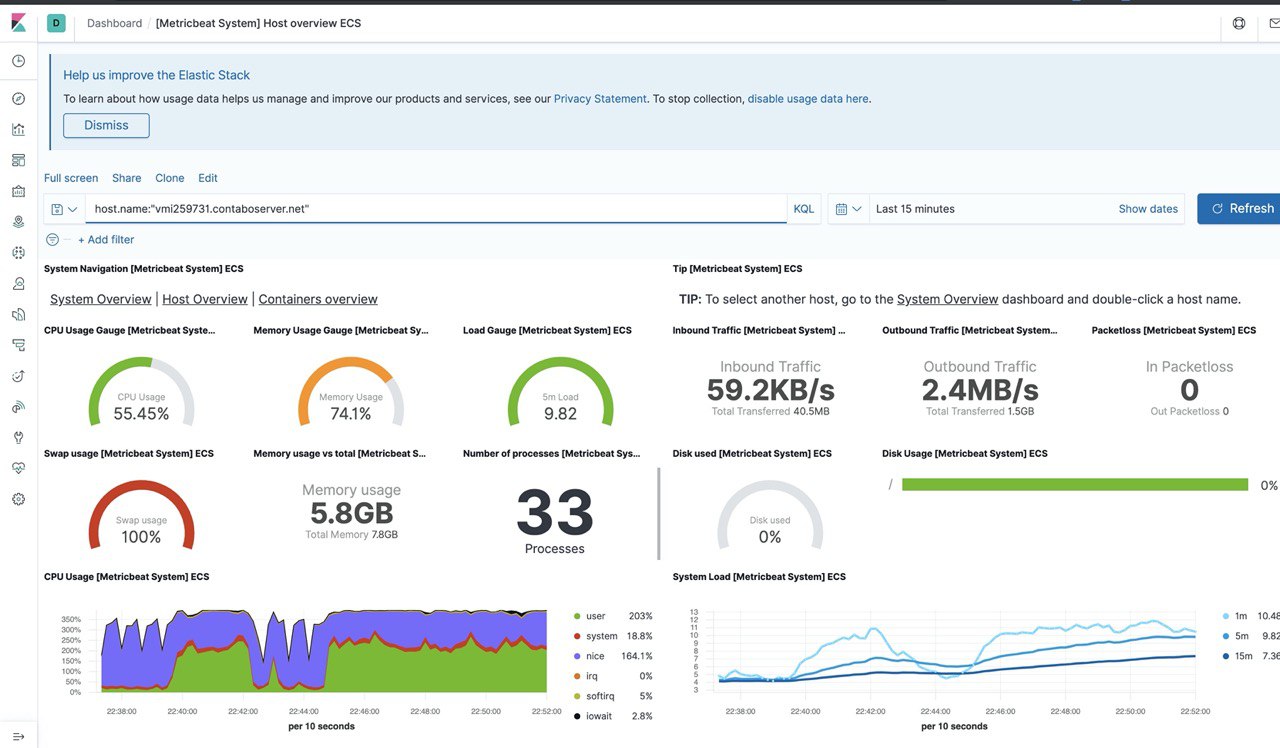The width and height of the screenshot is (1280, 748).
Task: Open Management gear icon in sidebar
Action: 18,499
